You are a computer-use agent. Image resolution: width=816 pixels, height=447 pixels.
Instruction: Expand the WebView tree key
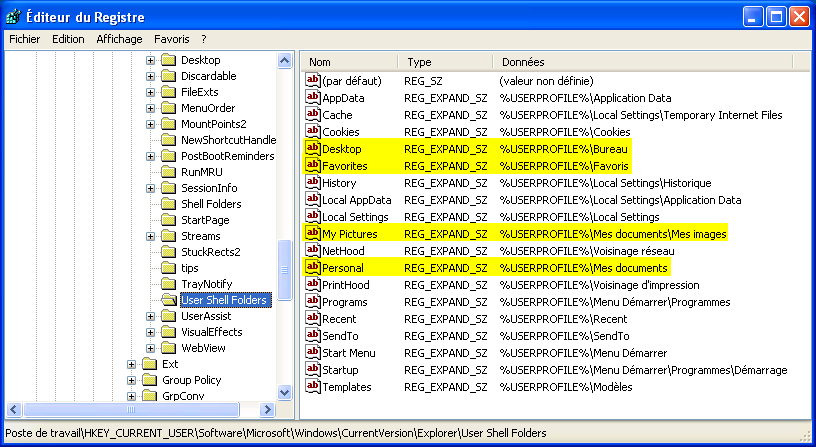tap(150, 348)
